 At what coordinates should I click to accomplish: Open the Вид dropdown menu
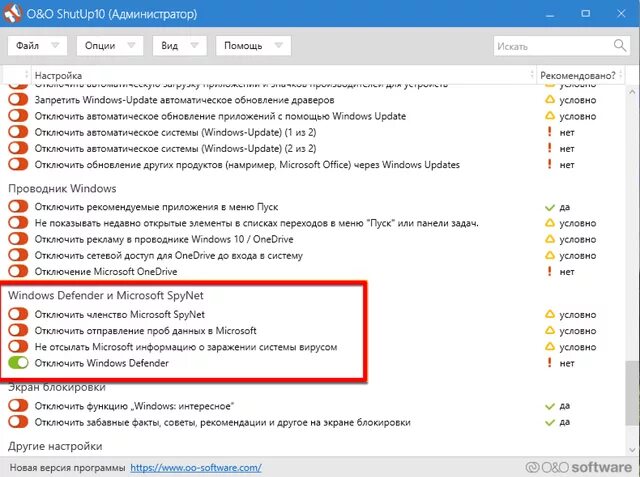[x=180, y=45]
